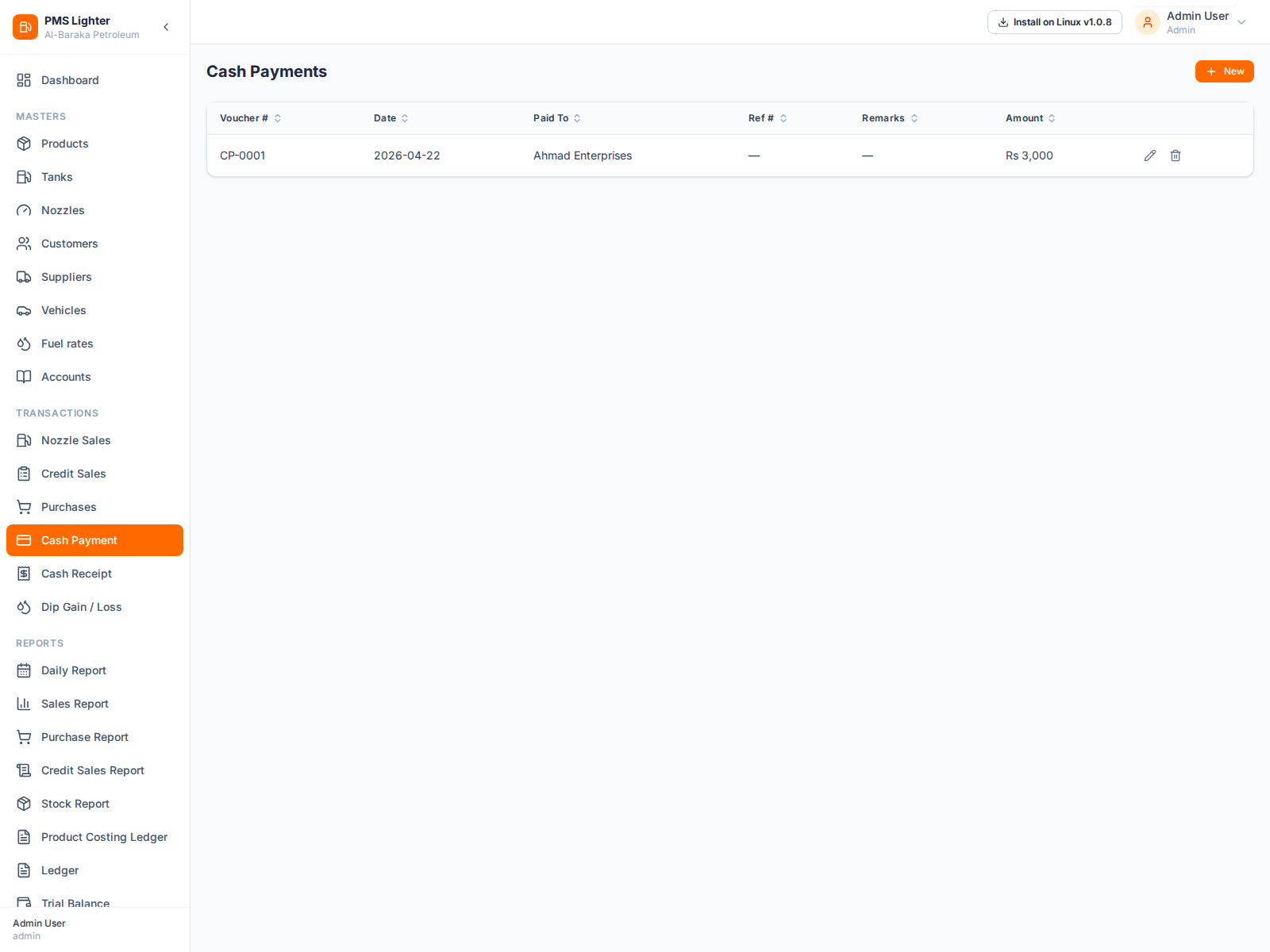Screen dimensions: 1270x952
Task: Click the Customers people icon
Action: pyautogui.click(x=24, y=244)
